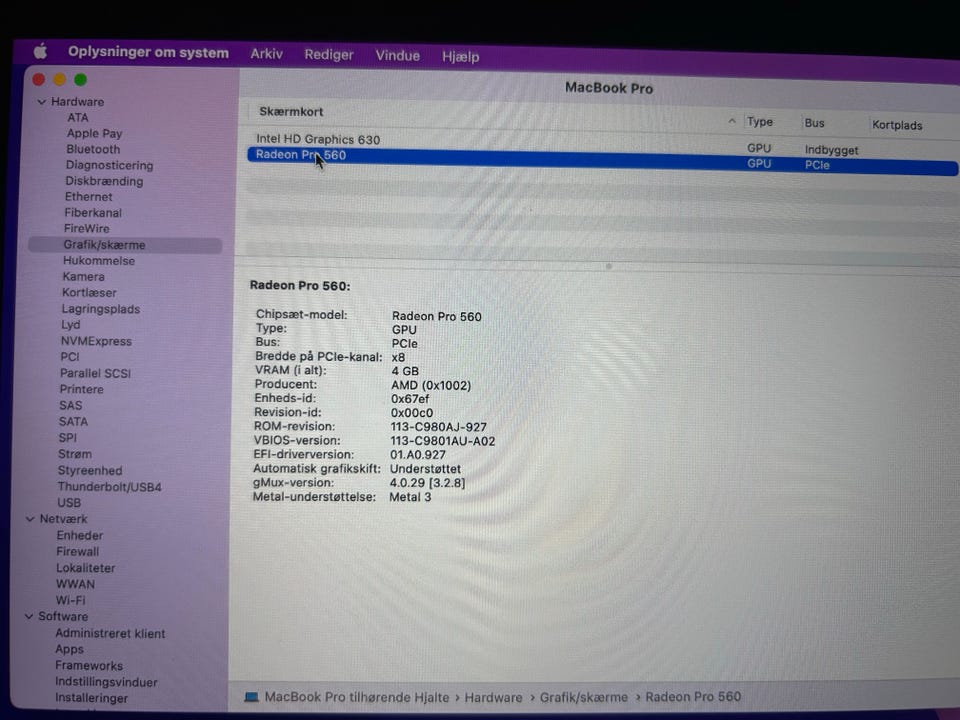960x720 pixels.
Task: Click Hardware in the path bar
Action: pyautogui.click(x=493, y=697)
